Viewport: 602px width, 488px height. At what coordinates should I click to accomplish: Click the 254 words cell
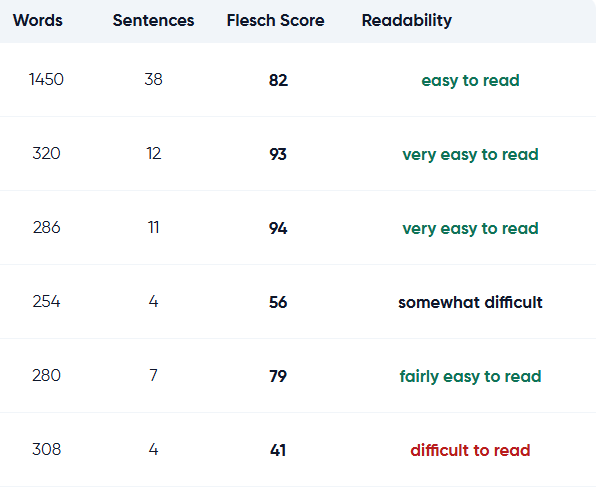(x=46, y=301)
